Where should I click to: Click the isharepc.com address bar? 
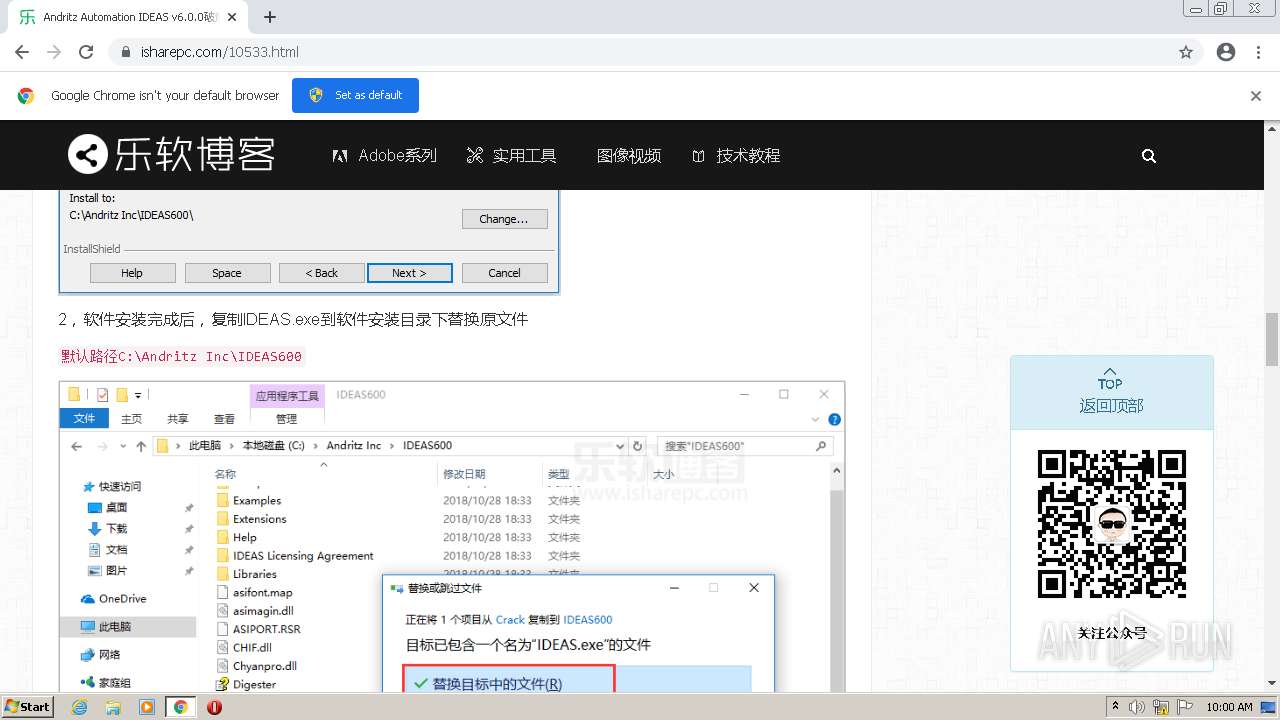tap(640, 52)
